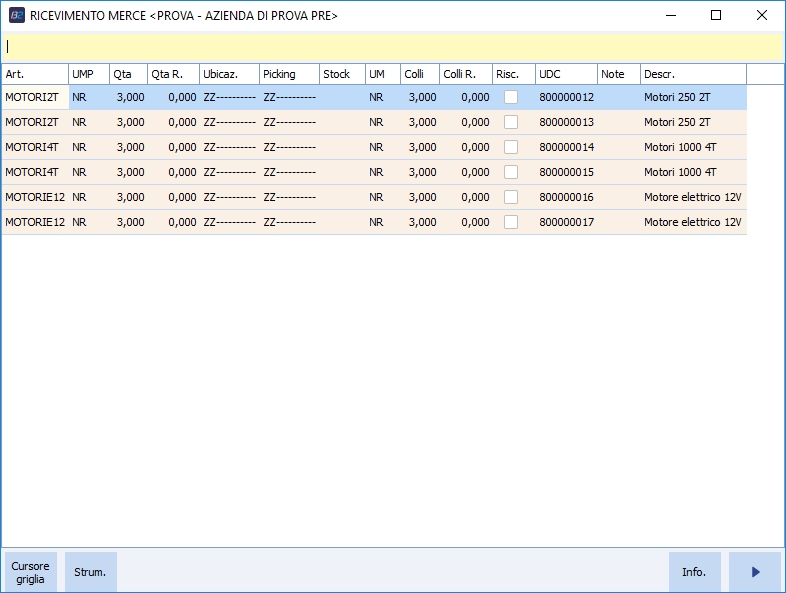Viewport: 786px width, 593px height.
Task: Click the Info. button
Action: coord(694,572)
